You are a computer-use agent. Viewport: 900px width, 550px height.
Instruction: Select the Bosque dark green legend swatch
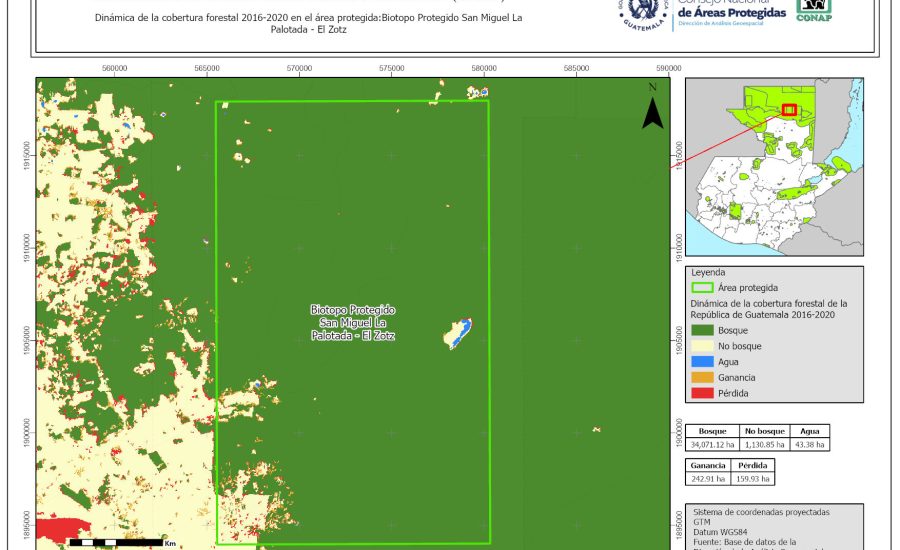pyautogui.click(x=703, y=330)
